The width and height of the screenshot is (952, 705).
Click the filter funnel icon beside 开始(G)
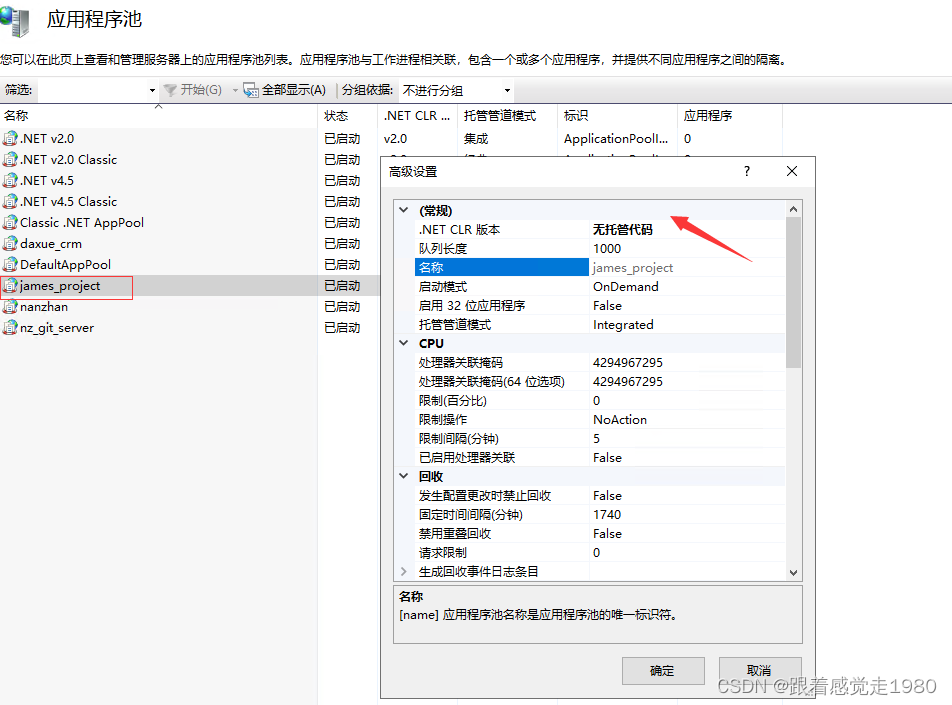click(x=172, y=89)
